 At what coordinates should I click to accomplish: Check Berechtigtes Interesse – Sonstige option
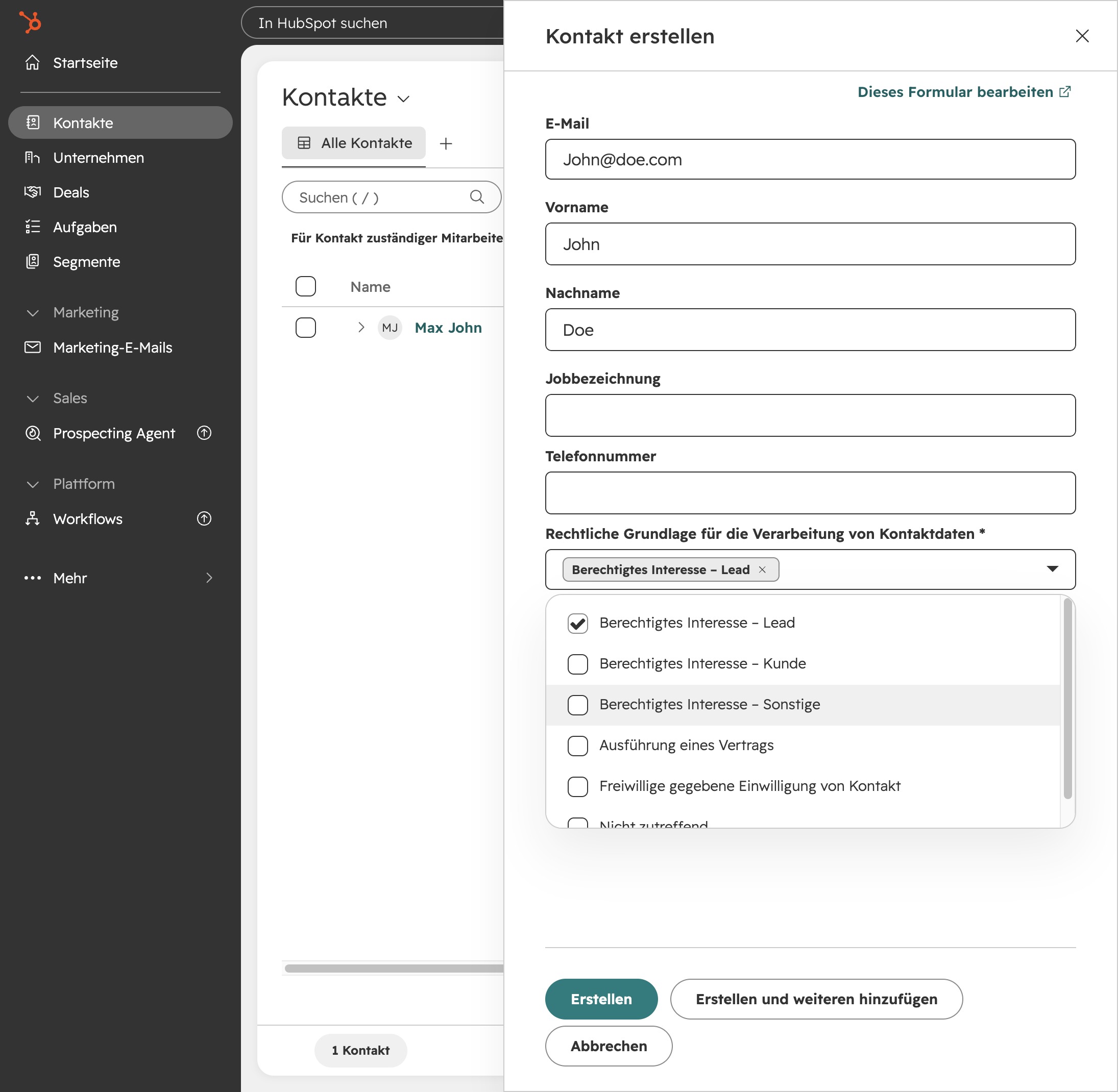pos(577,705)
